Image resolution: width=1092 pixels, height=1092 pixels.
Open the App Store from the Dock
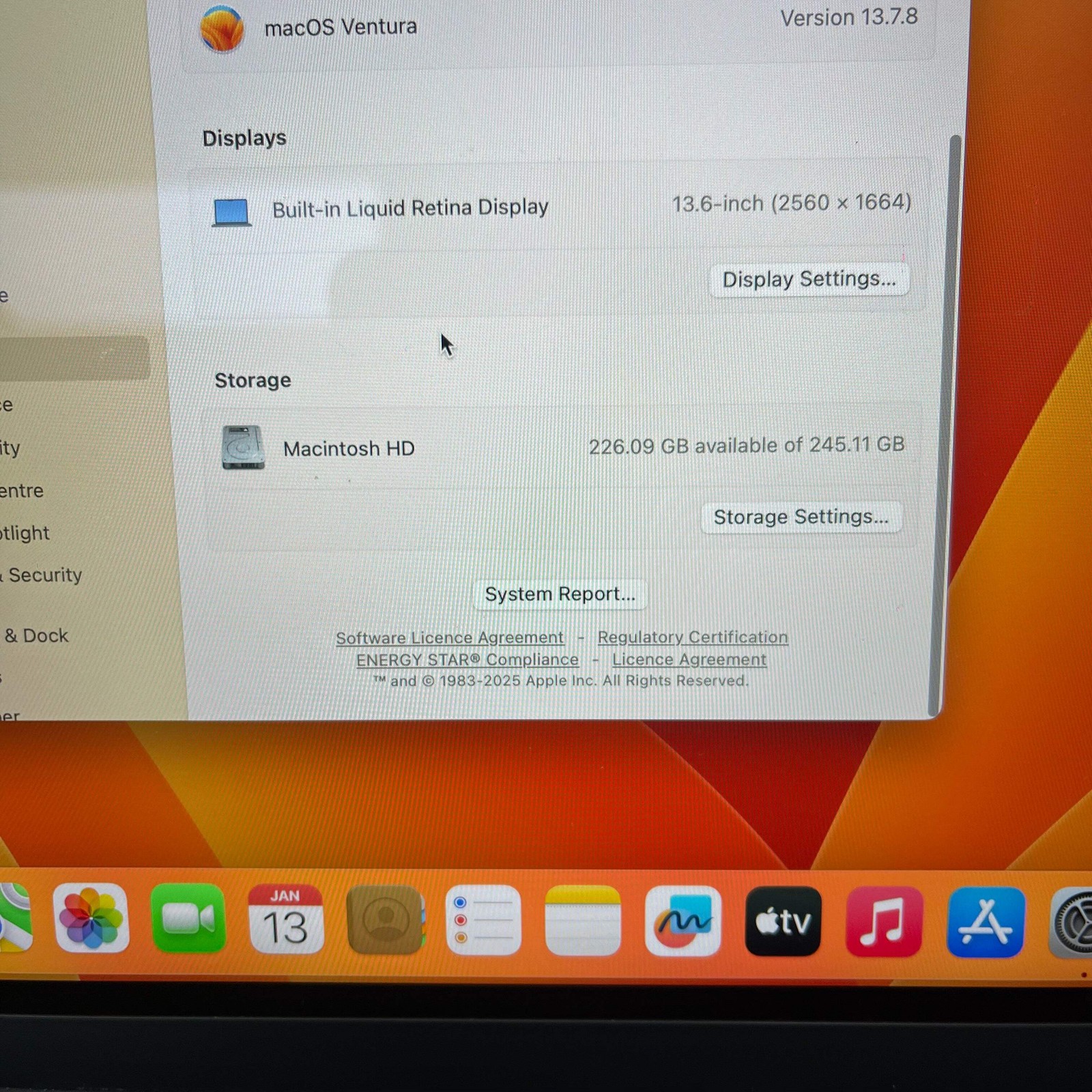[x=986, y=923]
